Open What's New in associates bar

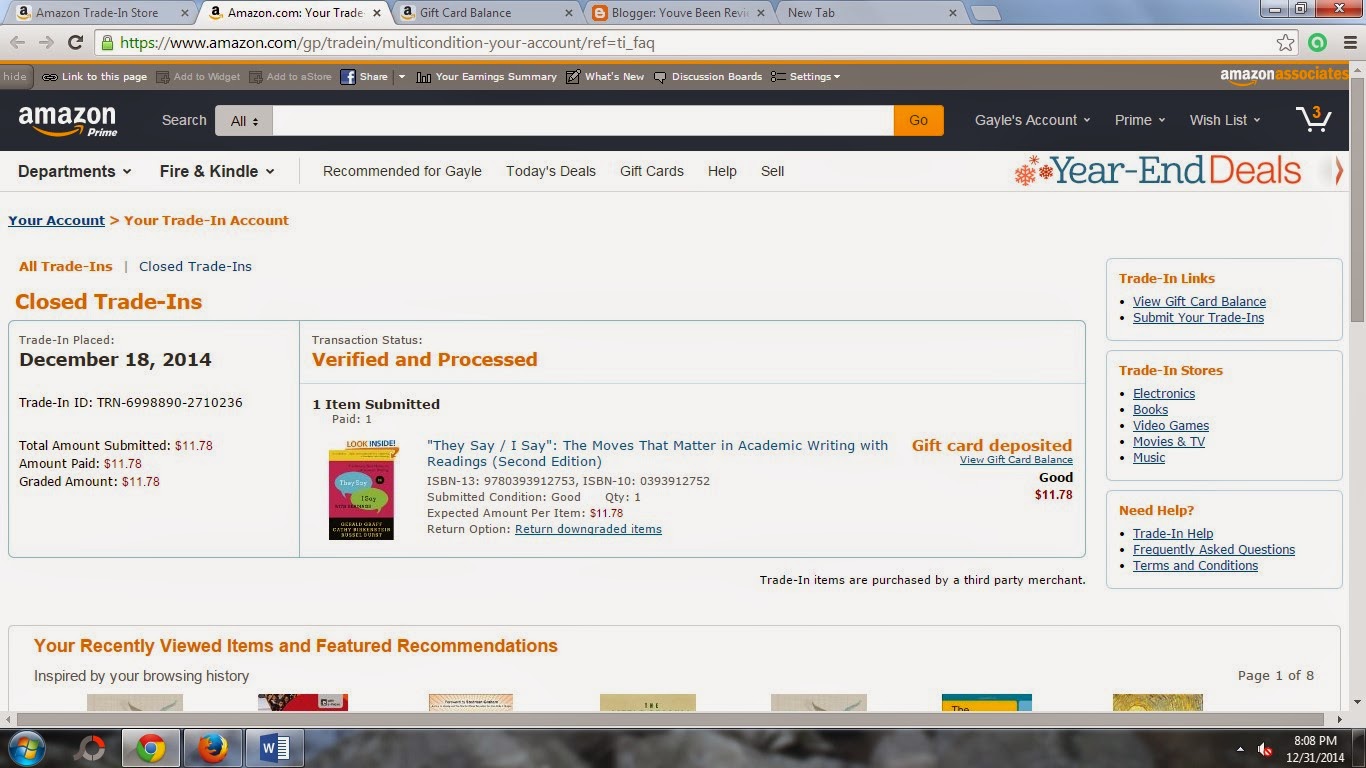(x=605, y=77)
